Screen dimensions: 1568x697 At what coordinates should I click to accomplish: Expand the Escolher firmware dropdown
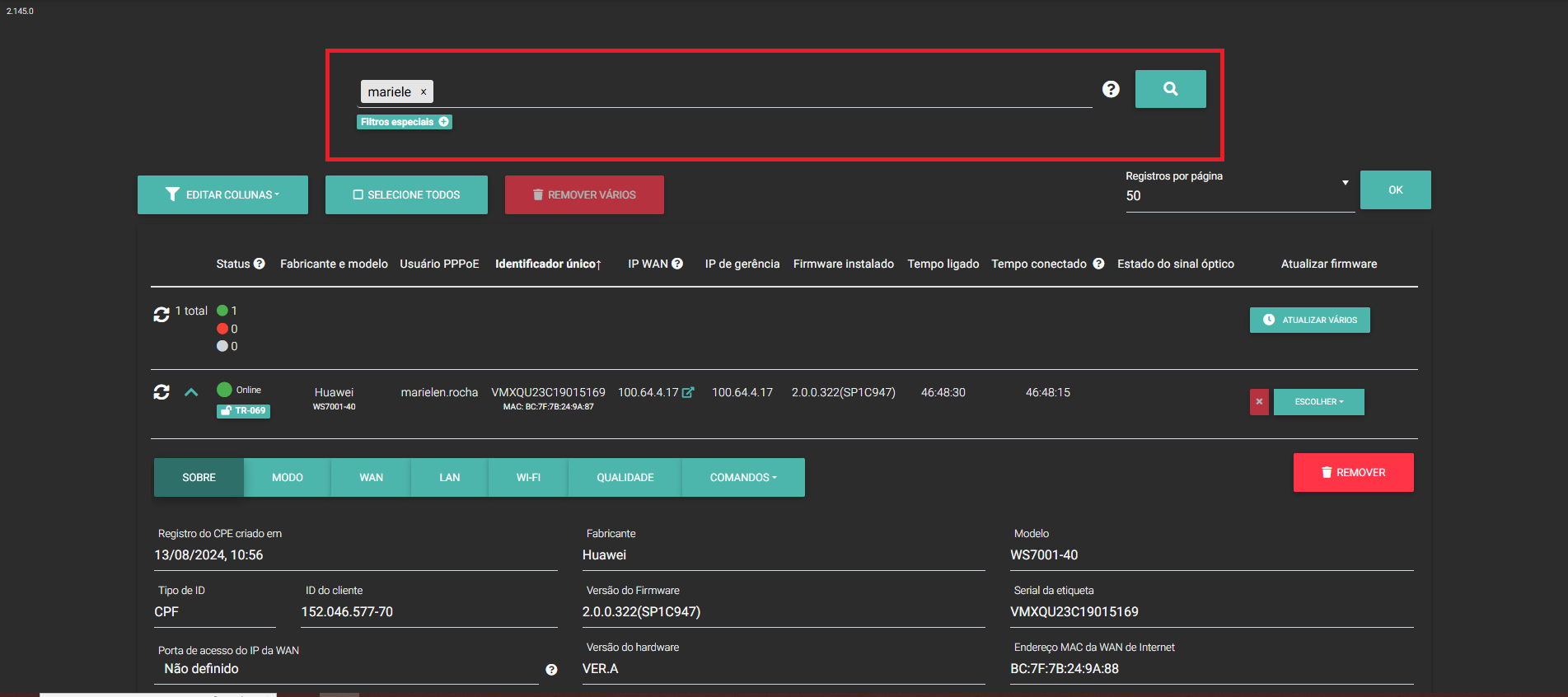[1318, 402]
